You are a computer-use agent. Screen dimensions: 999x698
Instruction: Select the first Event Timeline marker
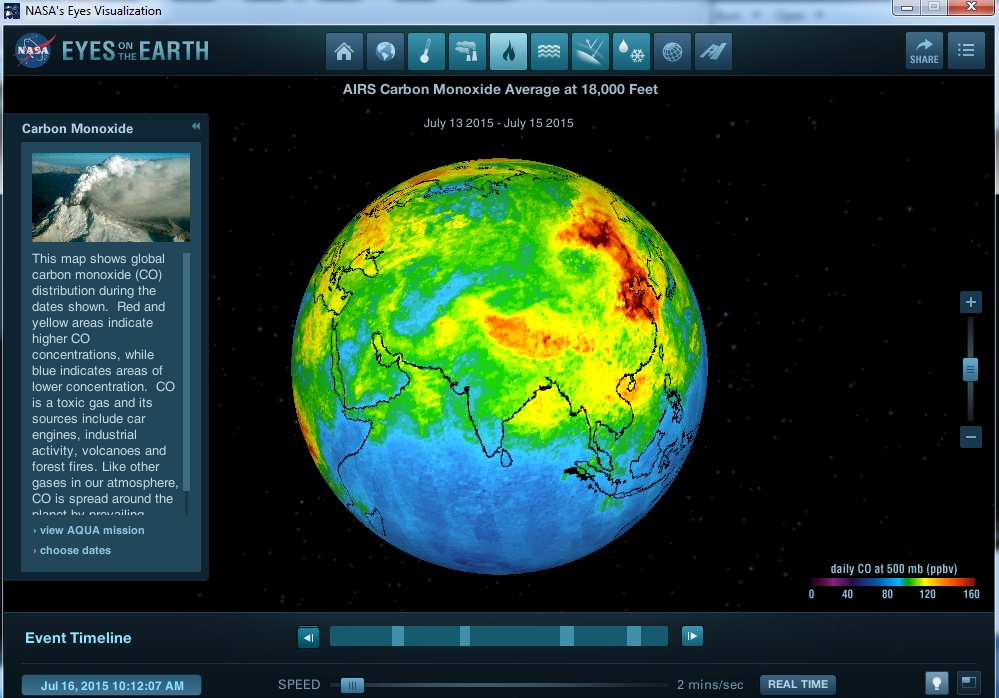pyautogui.click(x=398, y=636)
